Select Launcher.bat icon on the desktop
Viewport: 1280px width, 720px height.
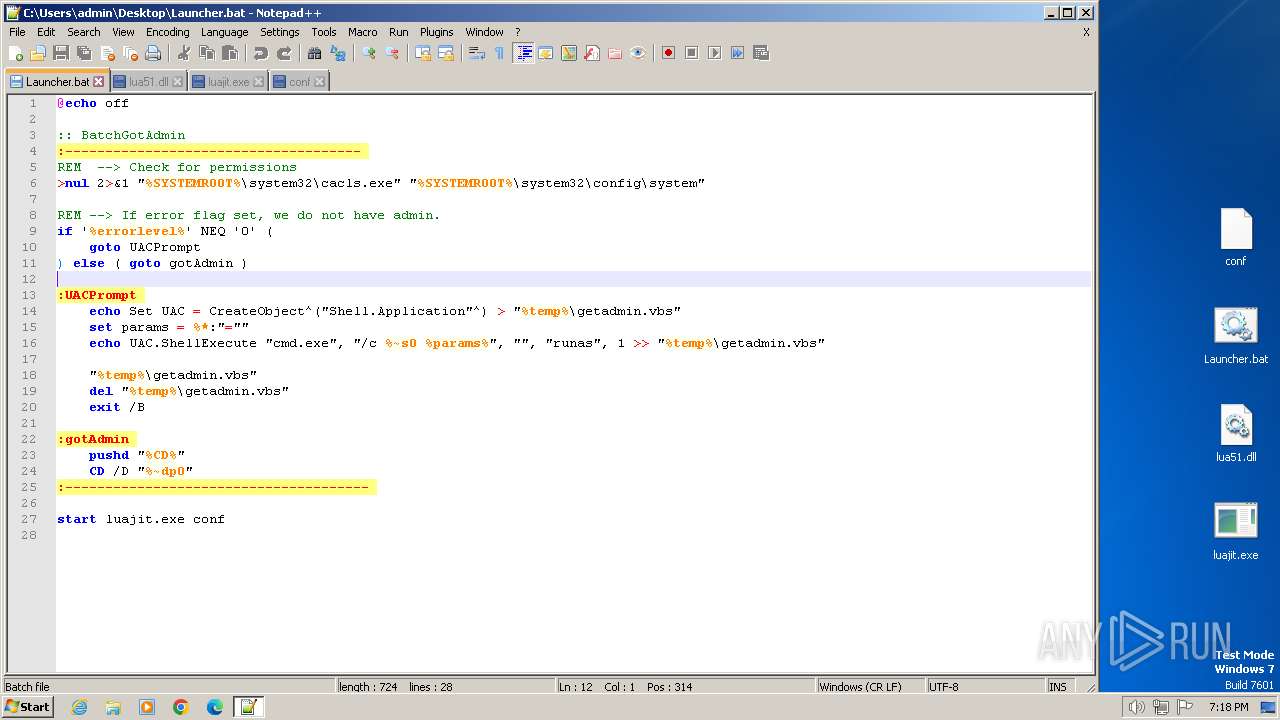1236,335
